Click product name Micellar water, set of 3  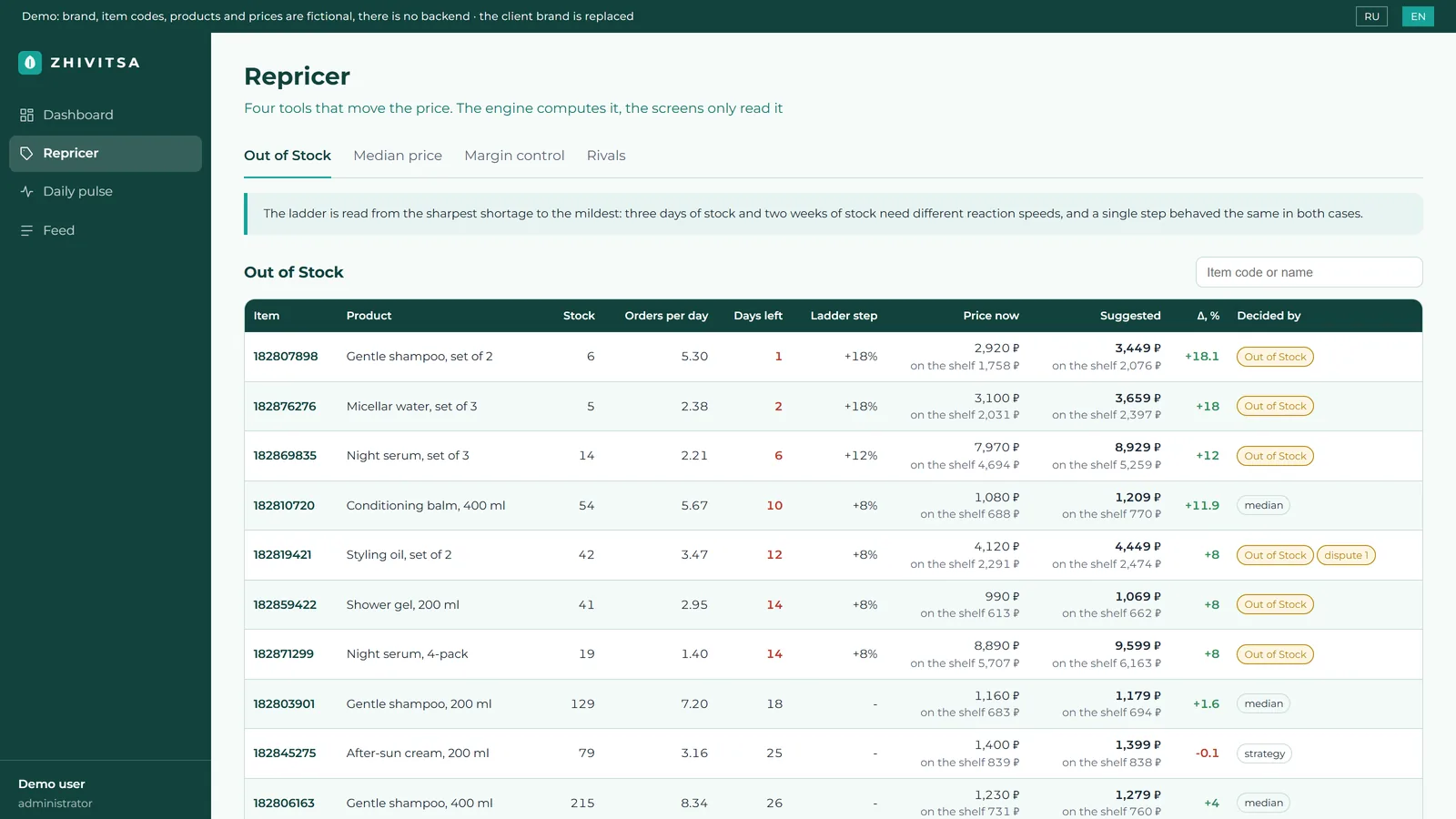pyautogui.click(x=411, y=406)
